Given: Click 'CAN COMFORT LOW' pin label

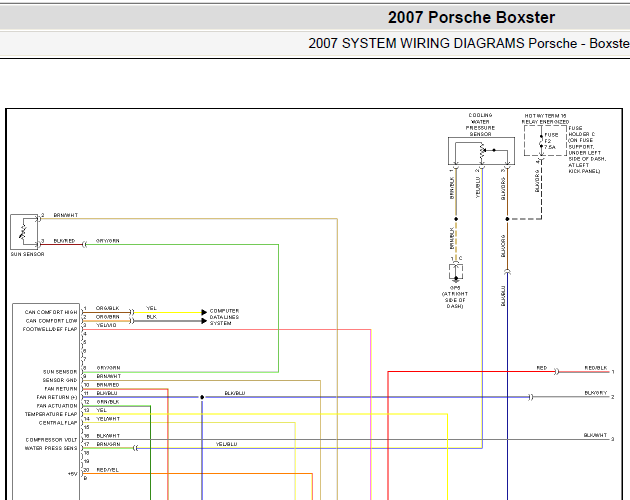Looking at the screenshot, I should [x=51, y=321].
